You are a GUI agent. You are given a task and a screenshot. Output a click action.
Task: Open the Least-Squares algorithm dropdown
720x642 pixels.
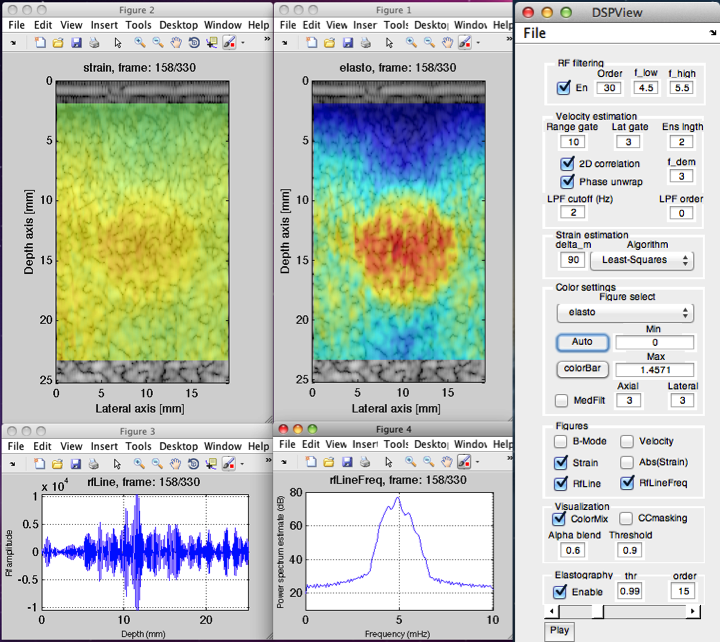[x=642, y=260]
